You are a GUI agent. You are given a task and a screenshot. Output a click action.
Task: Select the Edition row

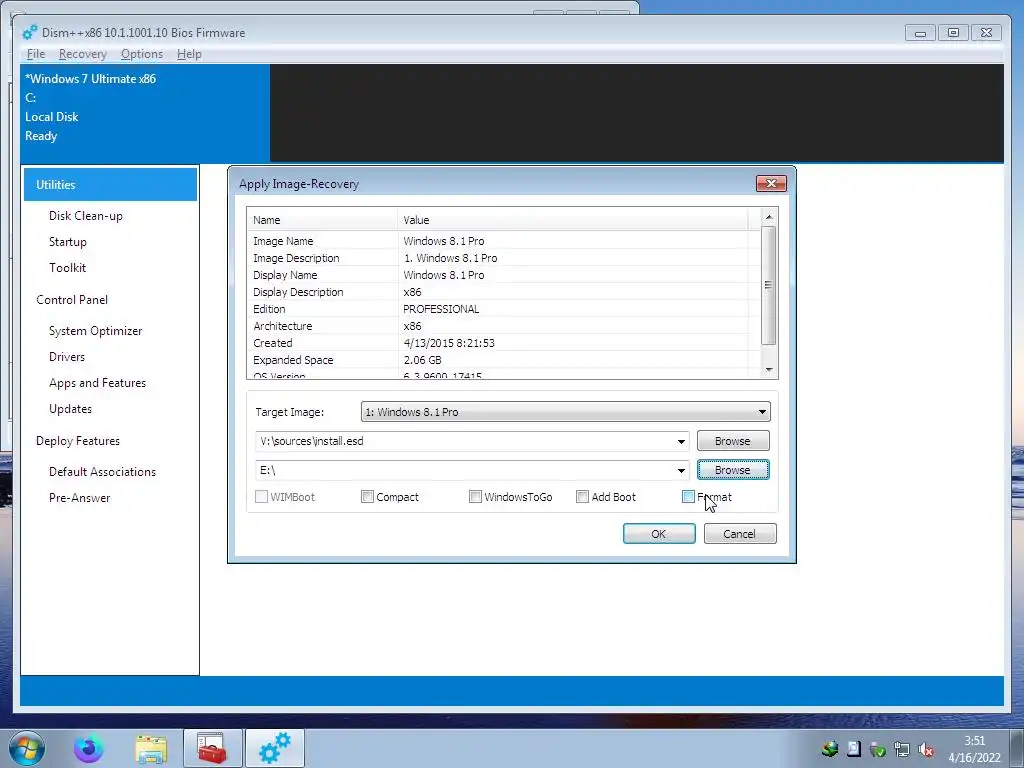coord(504,309)
